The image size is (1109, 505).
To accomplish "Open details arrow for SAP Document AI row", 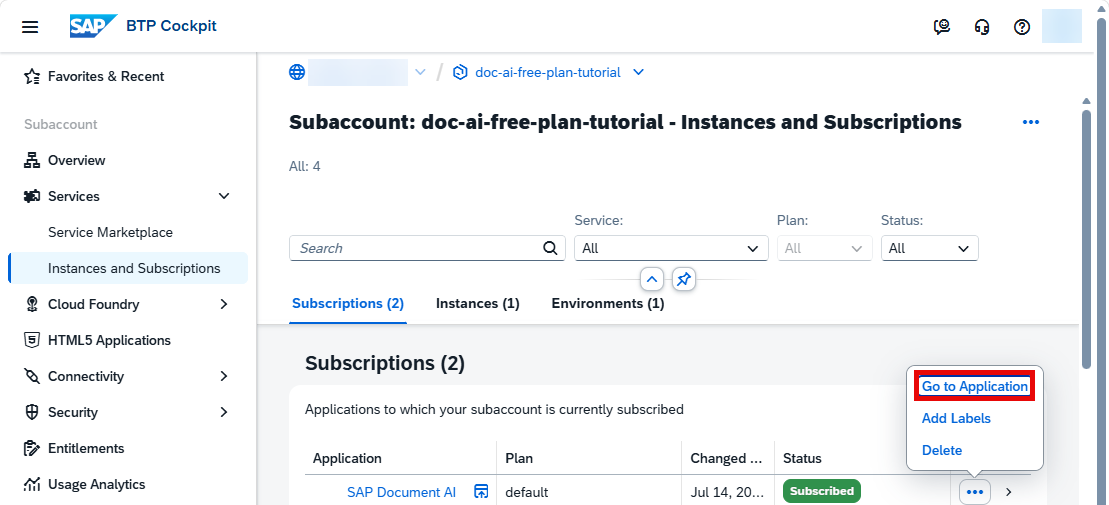I will click(1009, 492).
